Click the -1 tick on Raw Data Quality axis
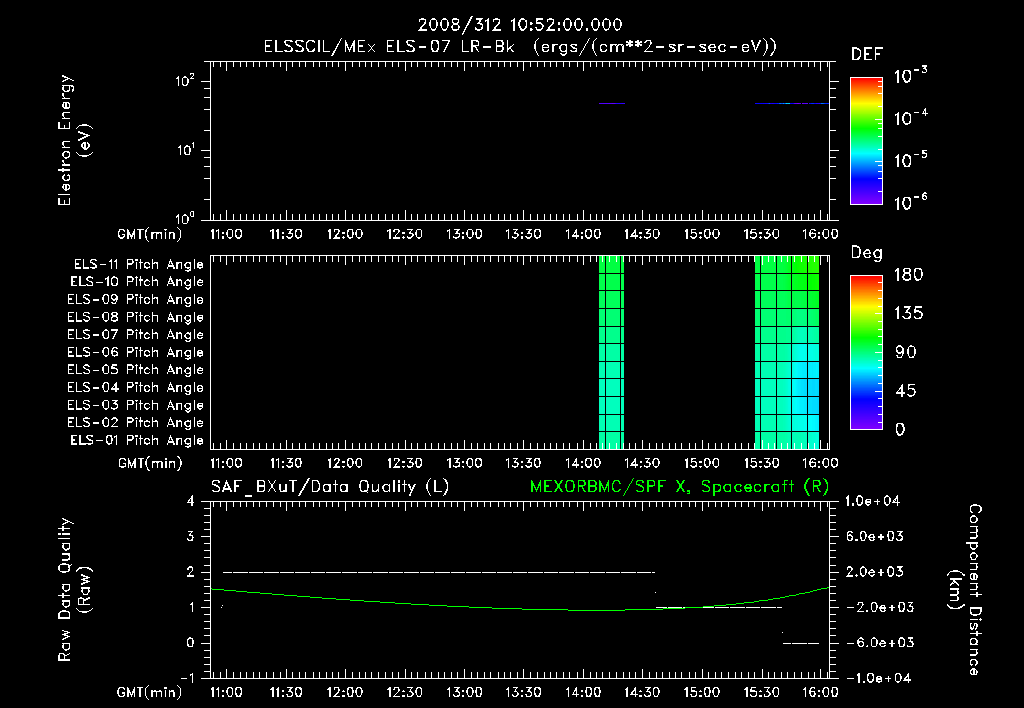The height and width of the screenshot is (708, 1024). [187, 679]
